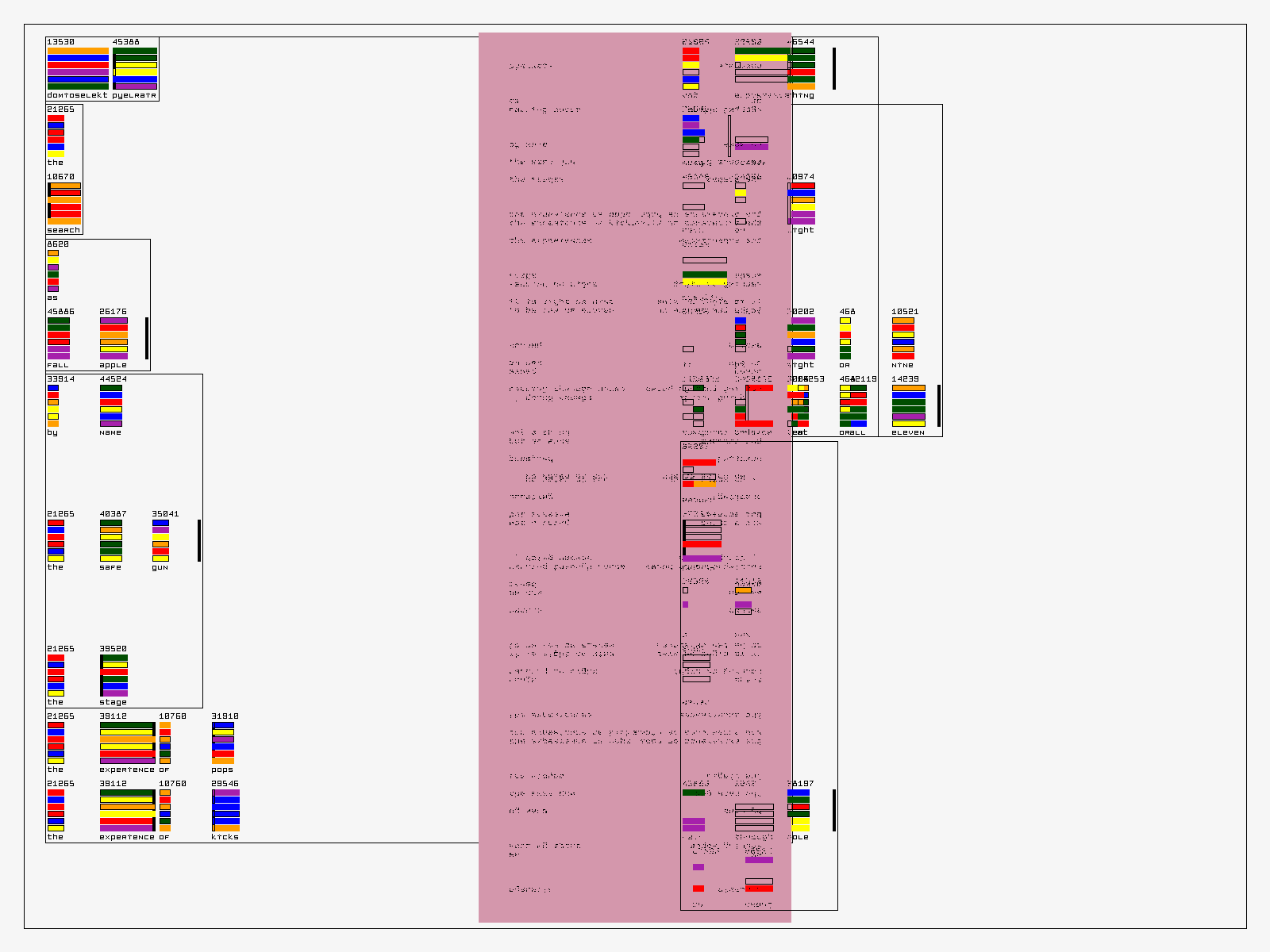Click the glyph stack above "fall"

[x=59, y=338]
